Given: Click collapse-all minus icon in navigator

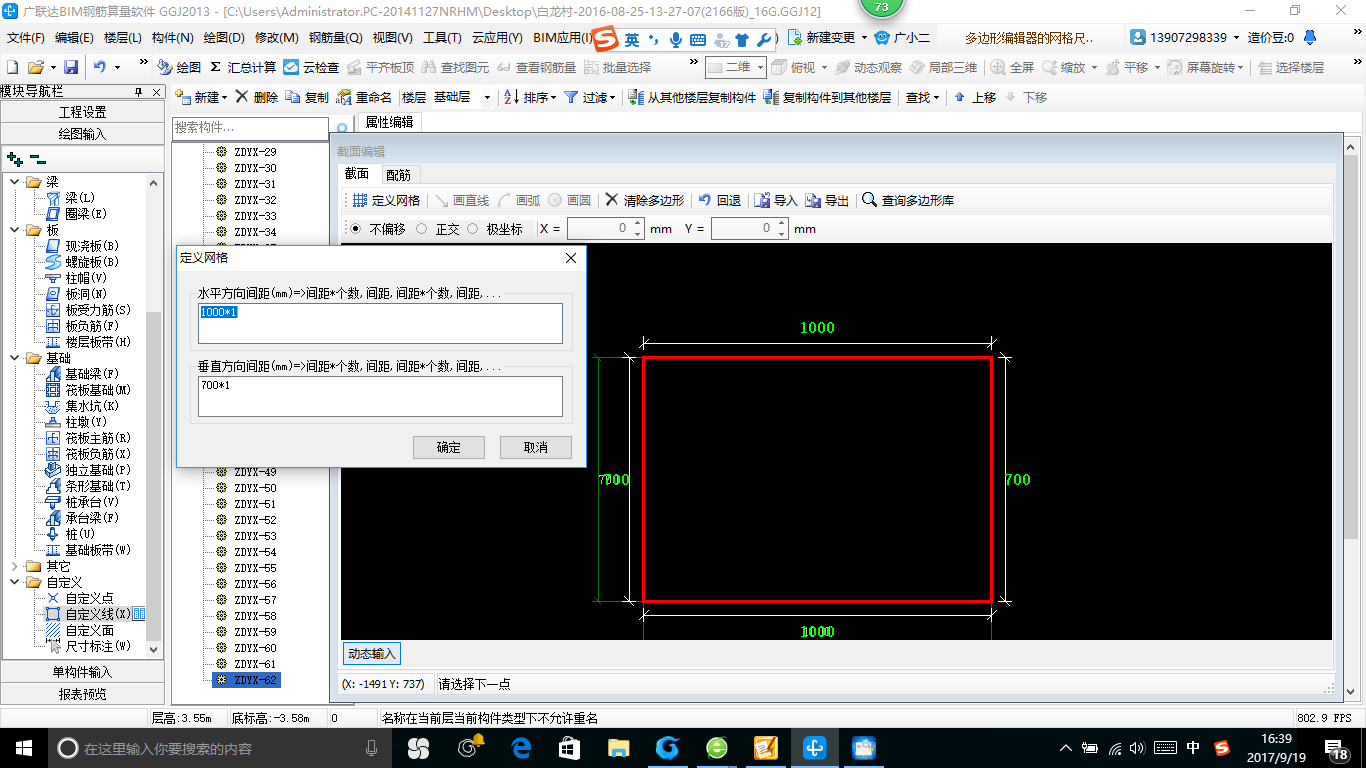Looking at the screenshot, I should [38, 158].
